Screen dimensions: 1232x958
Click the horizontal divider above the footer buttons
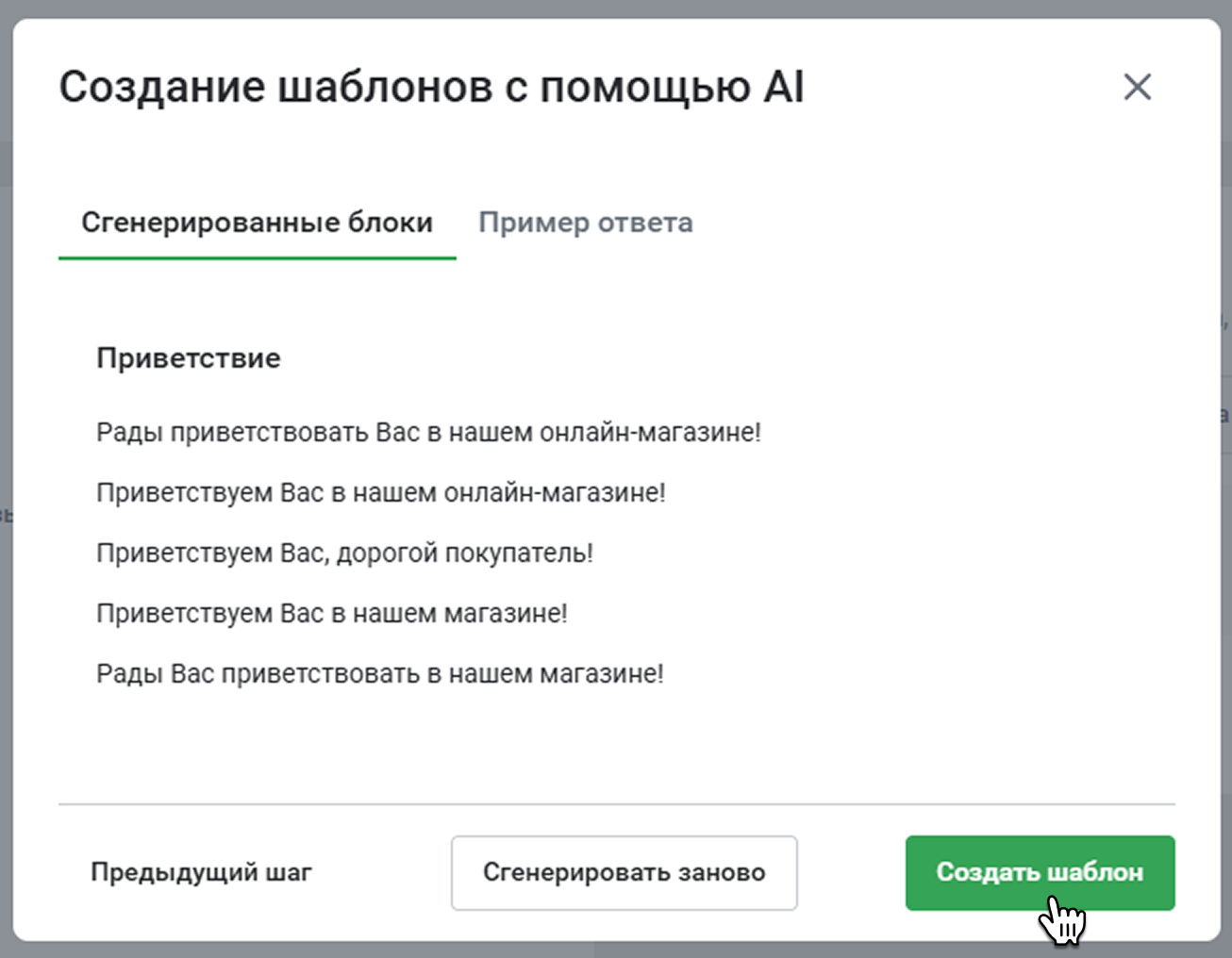coord(616,804)
